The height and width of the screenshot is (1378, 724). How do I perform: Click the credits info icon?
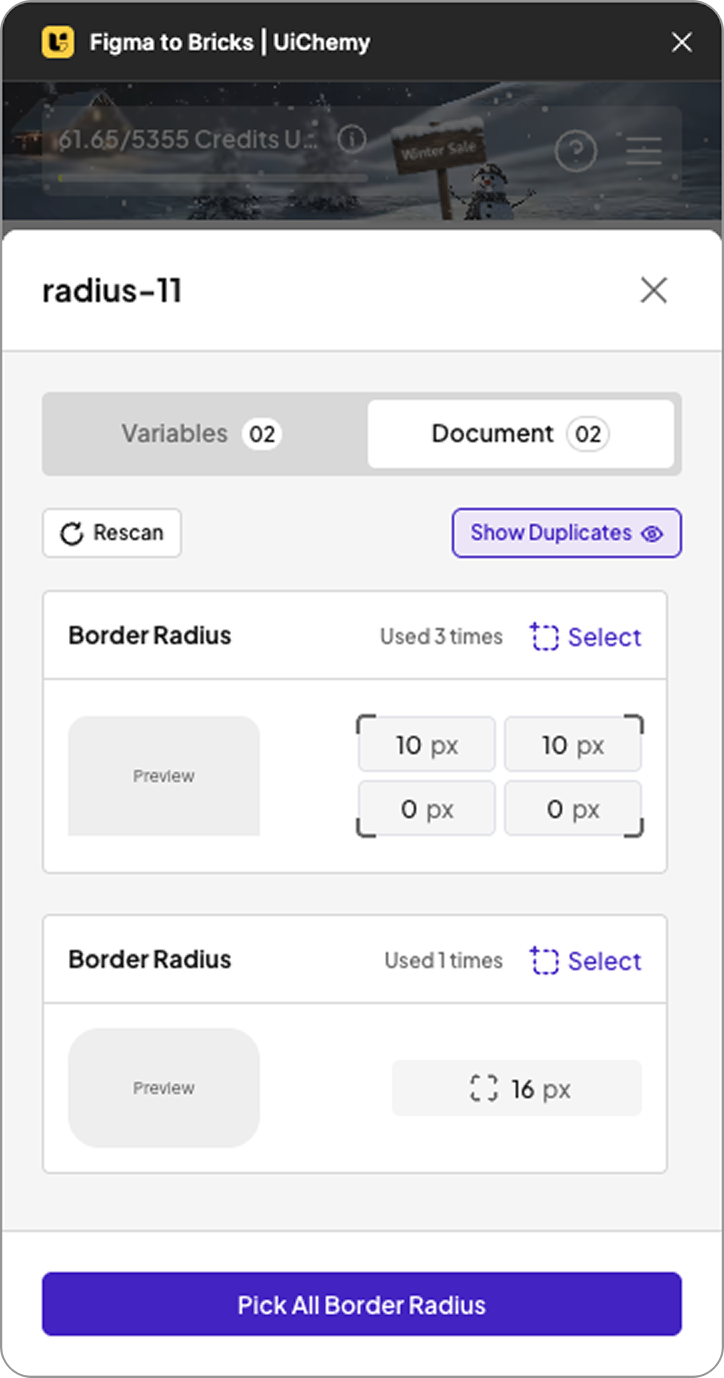[x=351, y=139]
